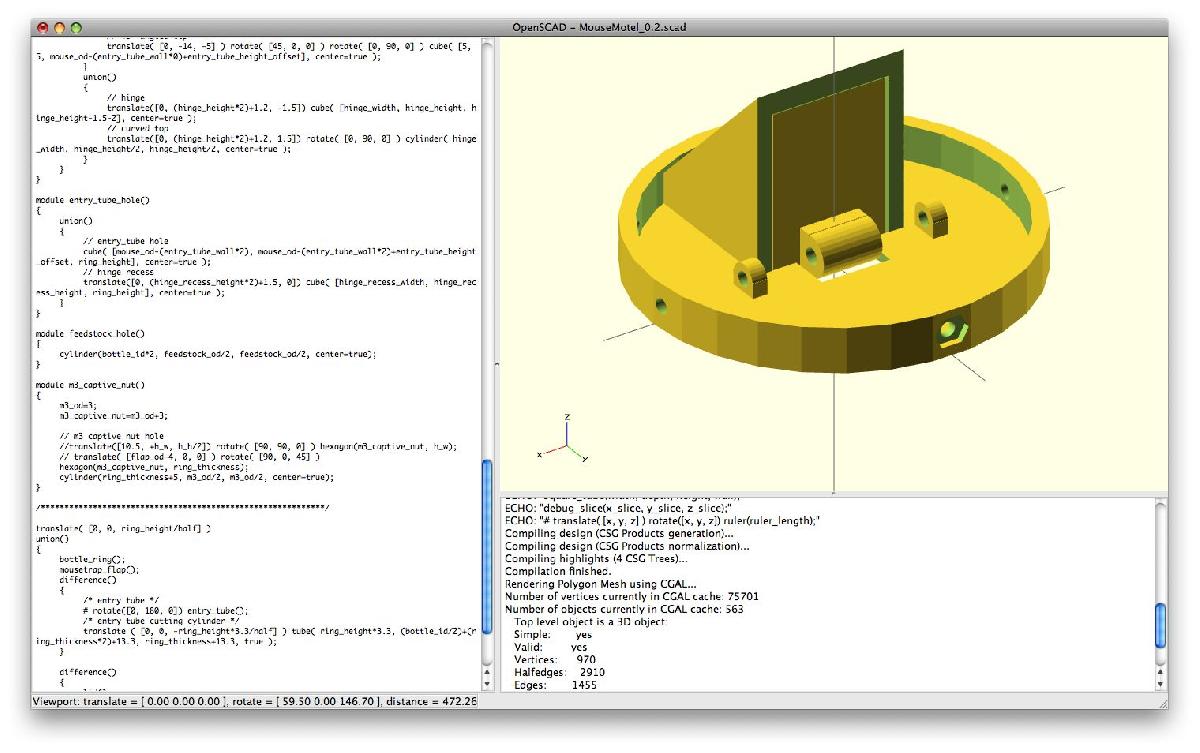Click the splitter handle between editor and viewport
The height and width of the screenshot is (753, 1200).
495,365
